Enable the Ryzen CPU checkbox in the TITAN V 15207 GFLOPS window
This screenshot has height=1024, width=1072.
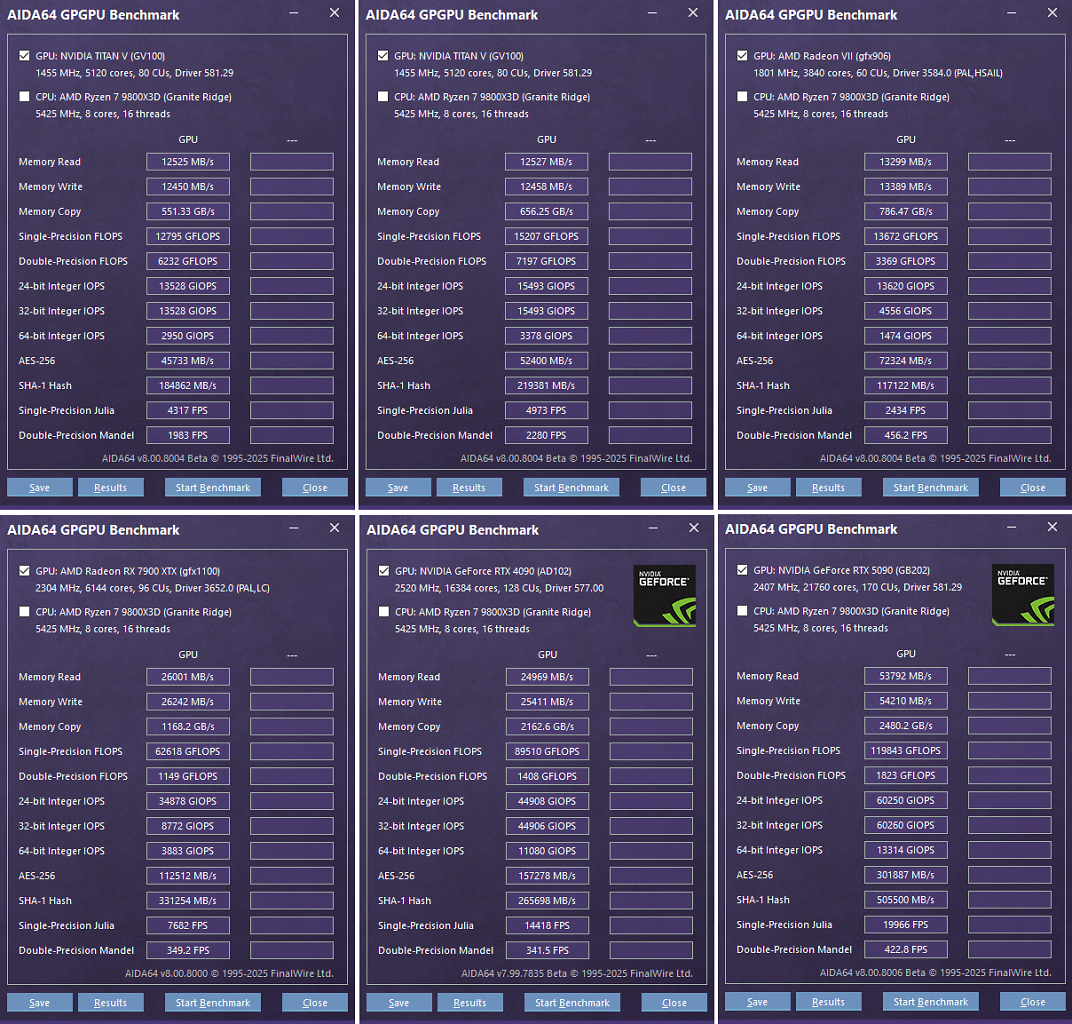click(x=383, y=97)
